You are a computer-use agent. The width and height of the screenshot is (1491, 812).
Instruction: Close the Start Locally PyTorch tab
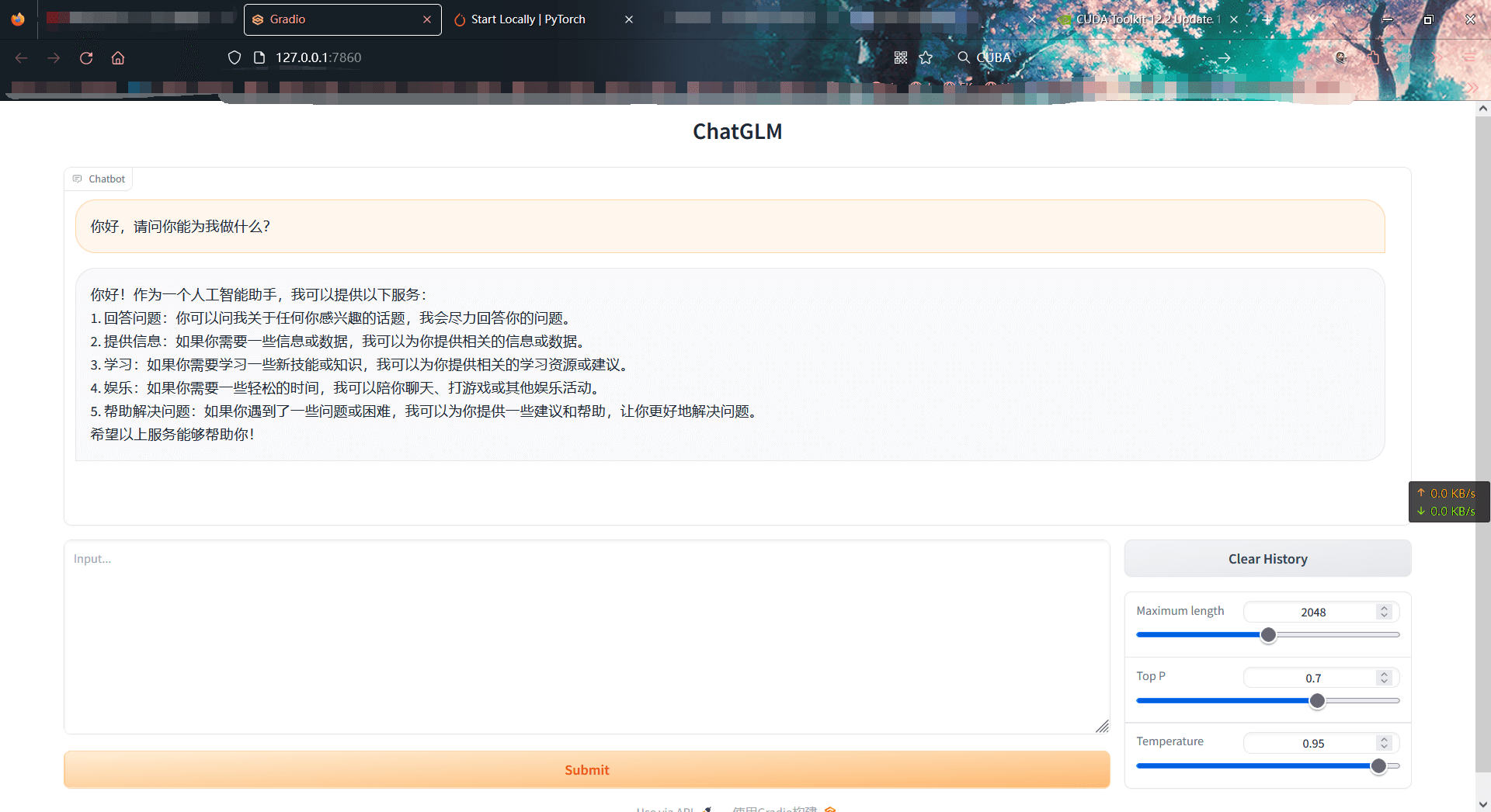(629, 19)
